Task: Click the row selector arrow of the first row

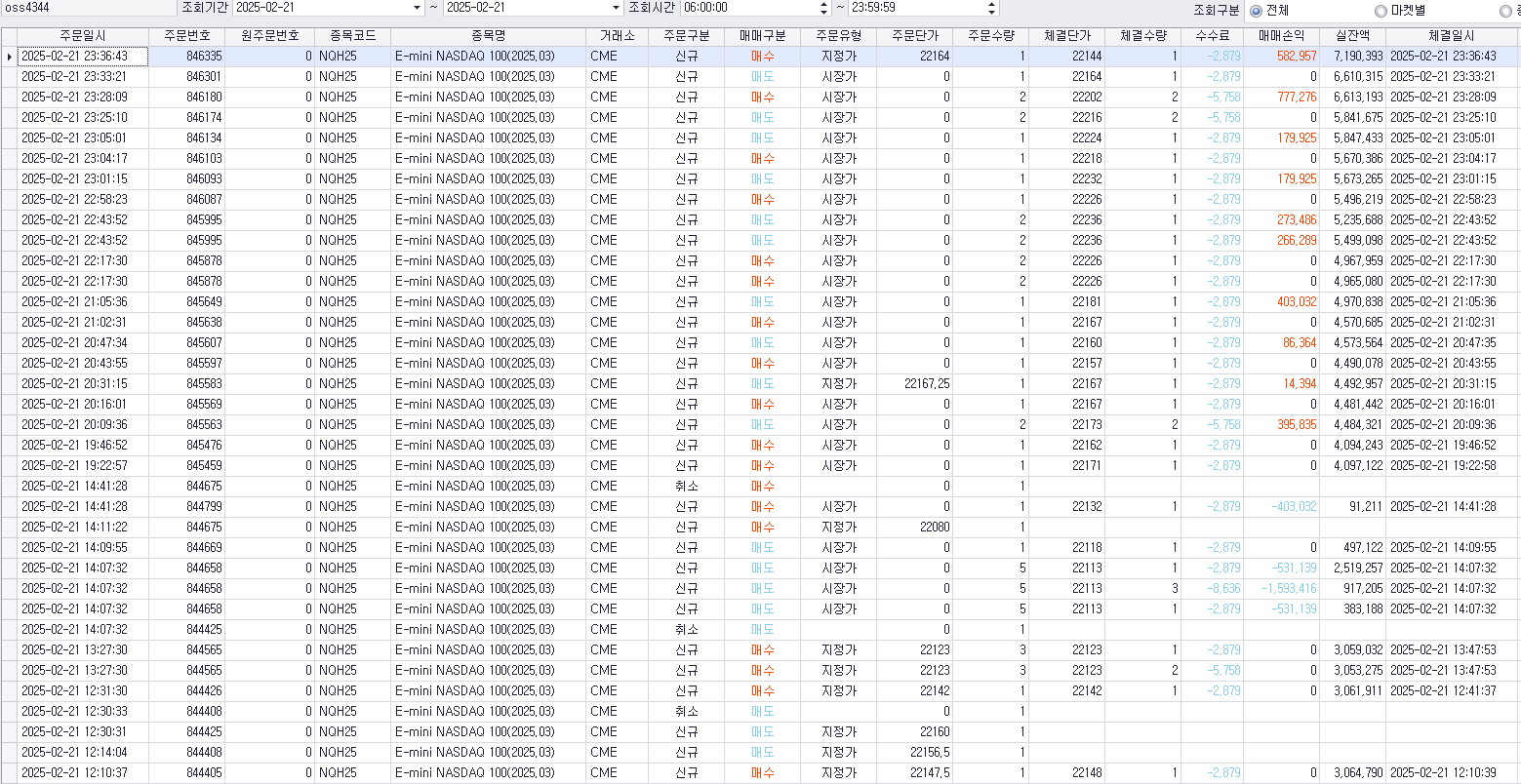Action: click(x=9, y=56)
